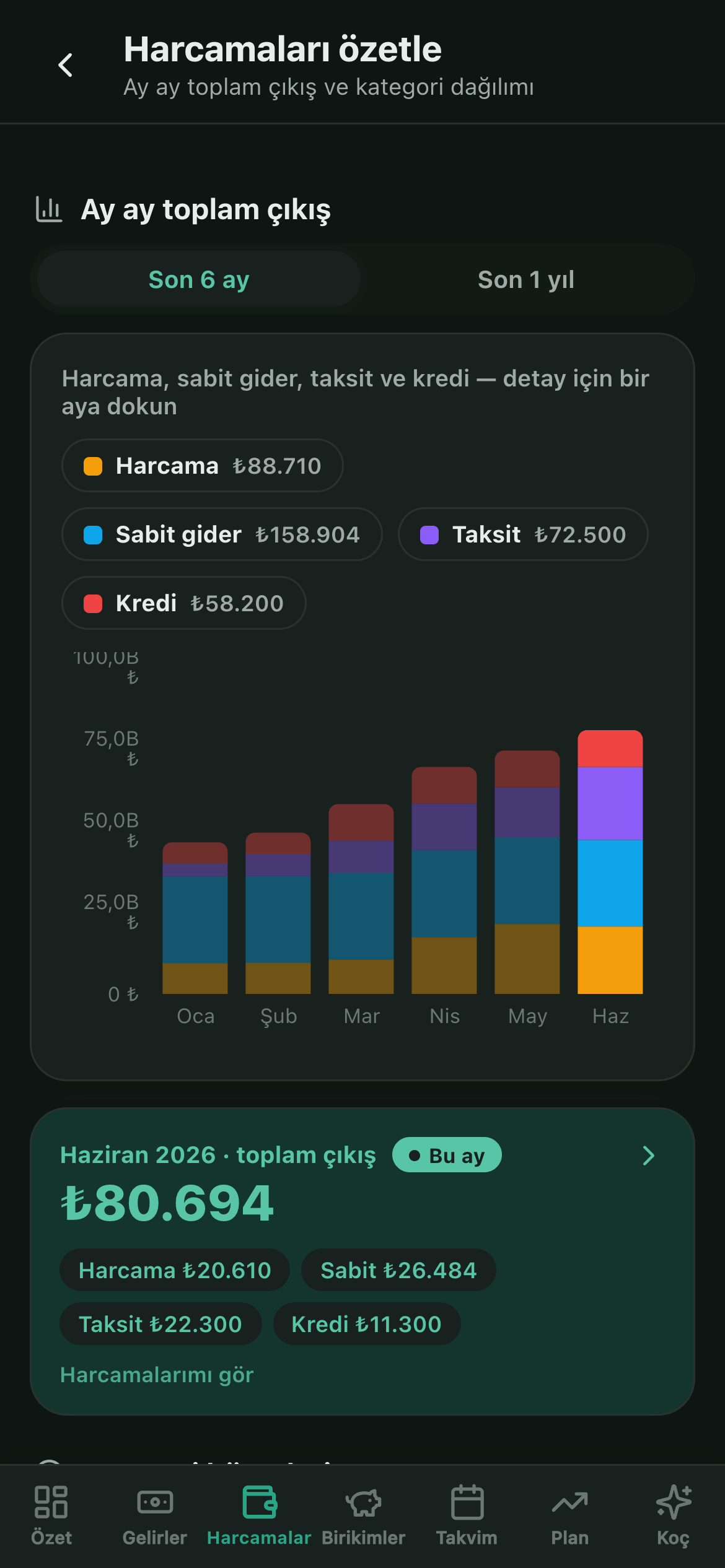Expand Haziran 2026 details chevron

point(648,1156)
